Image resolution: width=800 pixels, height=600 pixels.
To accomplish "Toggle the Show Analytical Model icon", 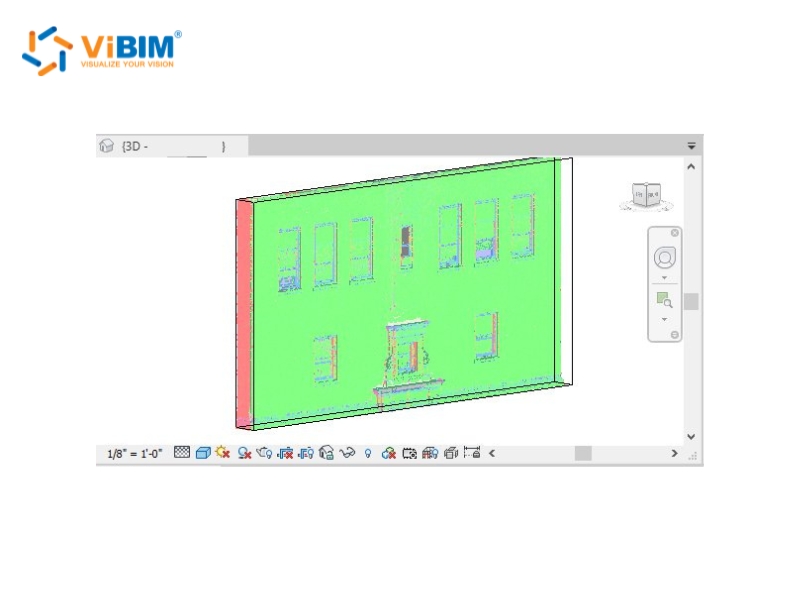I will point(430,453).
